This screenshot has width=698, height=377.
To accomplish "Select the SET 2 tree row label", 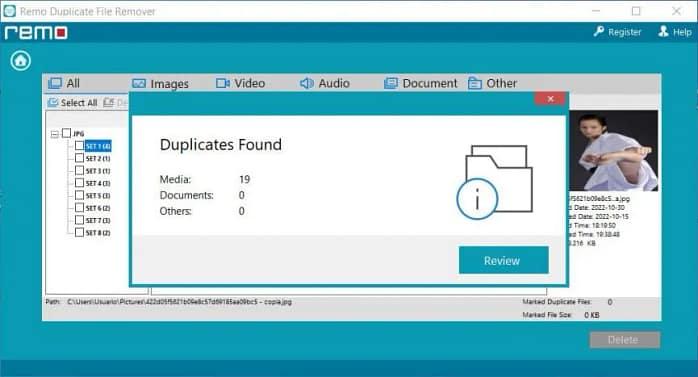I will pos(98,158).
